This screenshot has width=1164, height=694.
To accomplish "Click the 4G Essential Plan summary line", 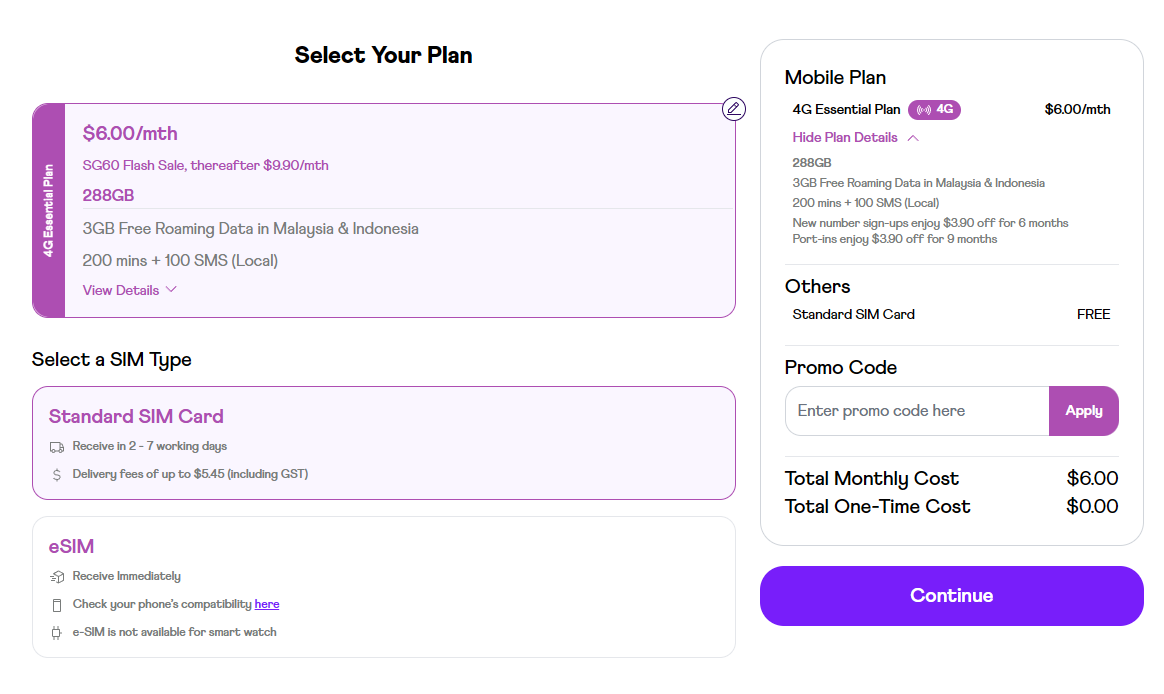I will click(x=951, y=110).
